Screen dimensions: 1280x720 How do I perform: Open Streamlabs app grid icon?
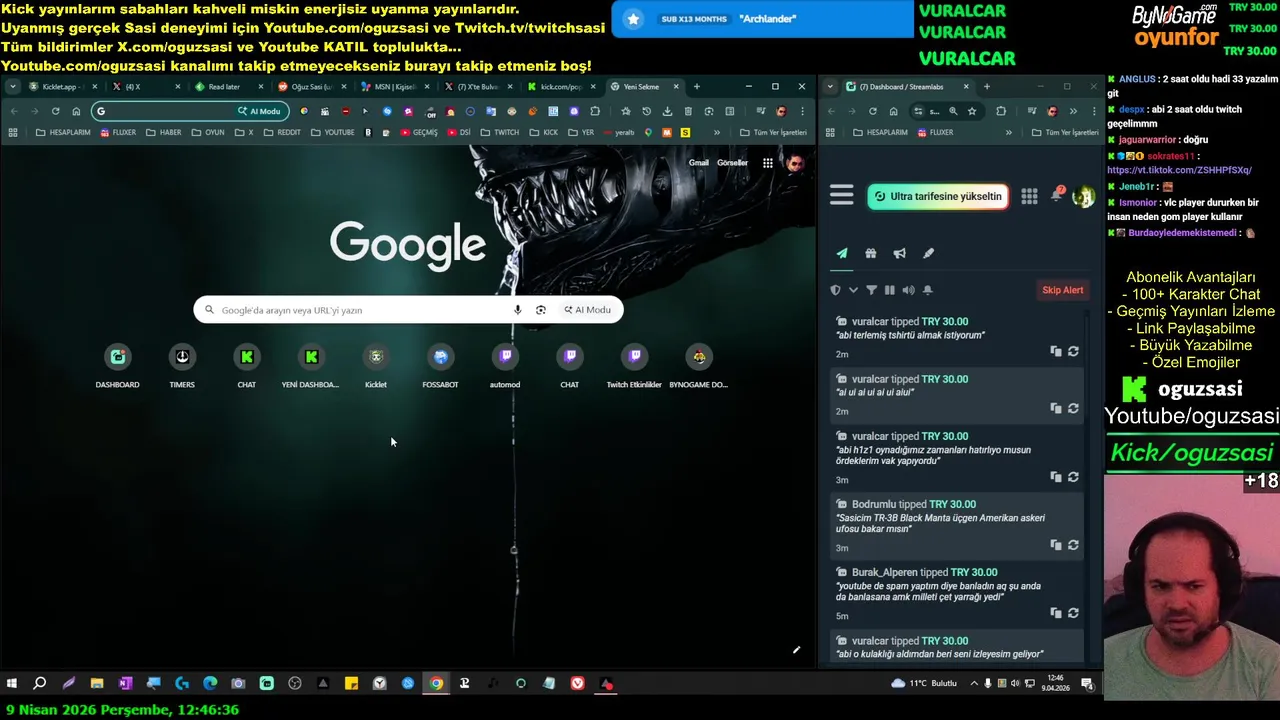click(1029, 196)
